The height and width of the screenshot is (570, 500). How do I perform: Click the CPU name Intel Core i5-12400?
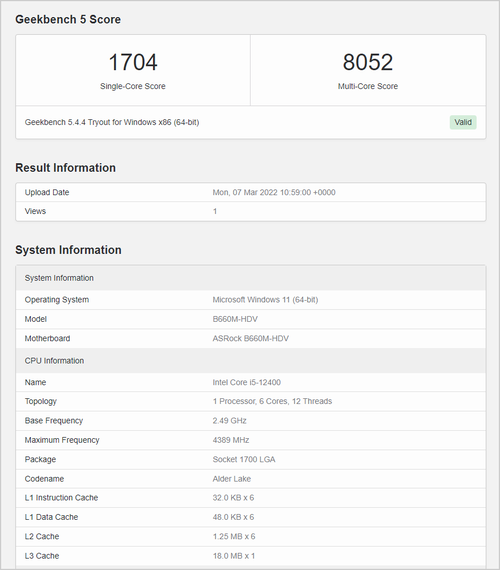point(247,382)
